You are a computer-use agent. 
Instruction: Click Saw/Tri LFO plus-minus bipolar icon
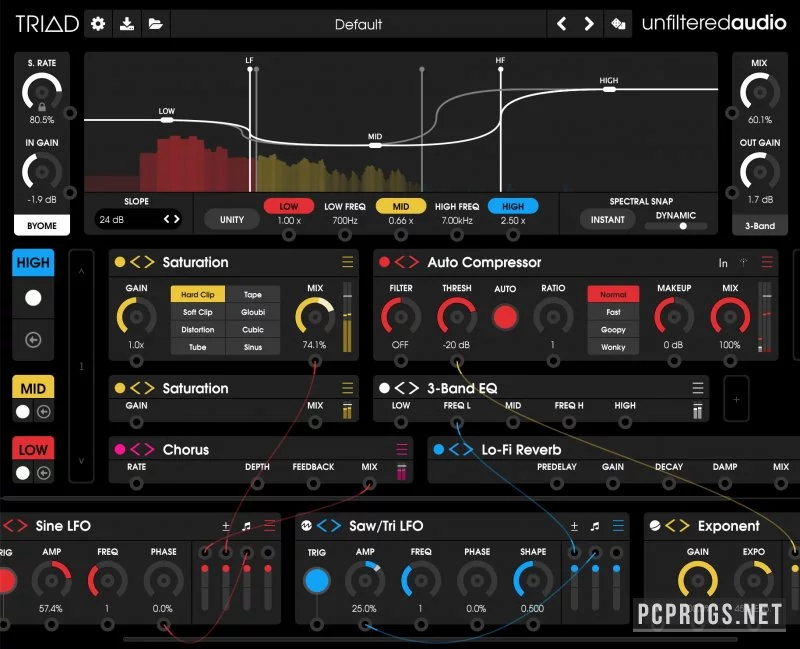pyautogui.click(x=574, y=526)
